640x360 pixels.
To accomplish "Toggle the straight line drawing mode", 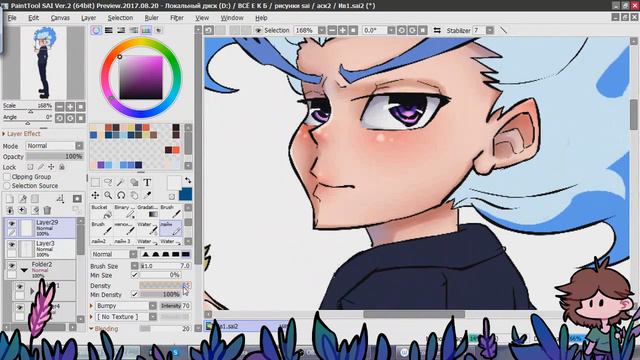I will 504,31.
